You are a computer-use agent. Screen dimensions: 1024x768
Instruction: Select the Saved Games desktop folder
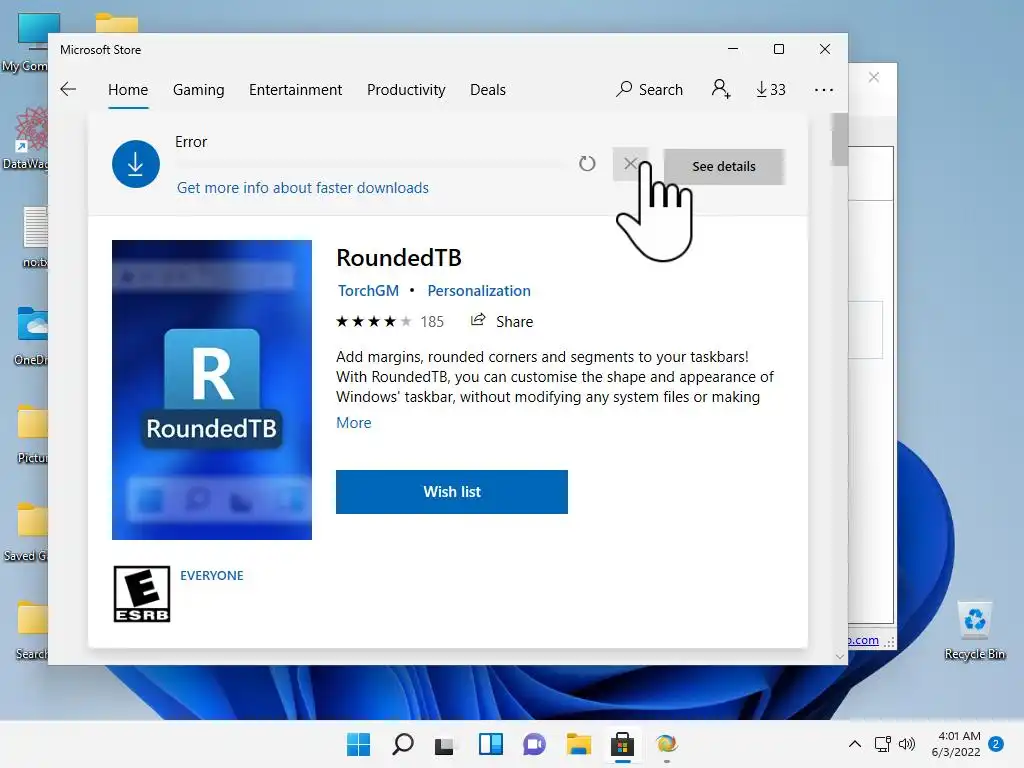click(x=26, y=532)
